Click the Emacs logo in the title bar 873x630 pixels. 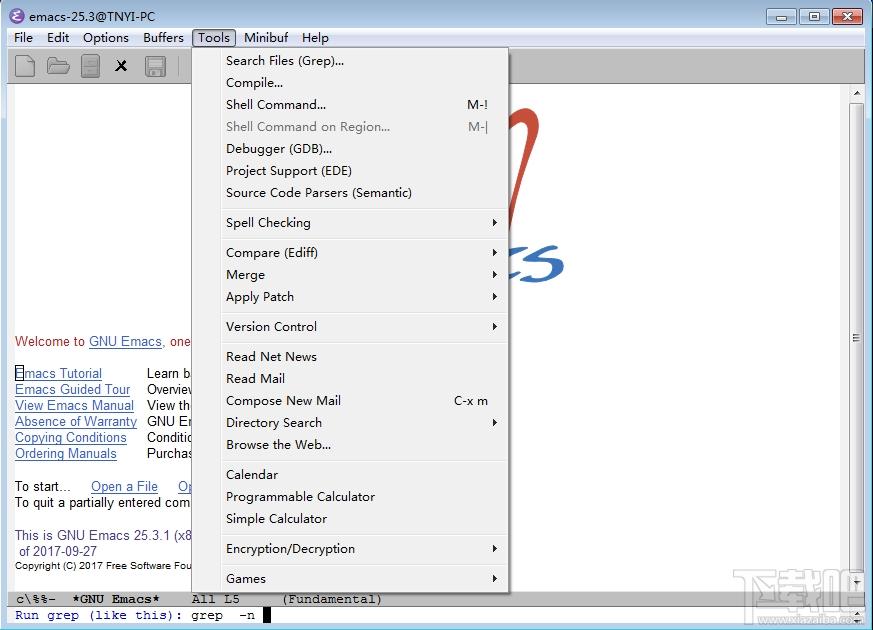pos(17,16)
